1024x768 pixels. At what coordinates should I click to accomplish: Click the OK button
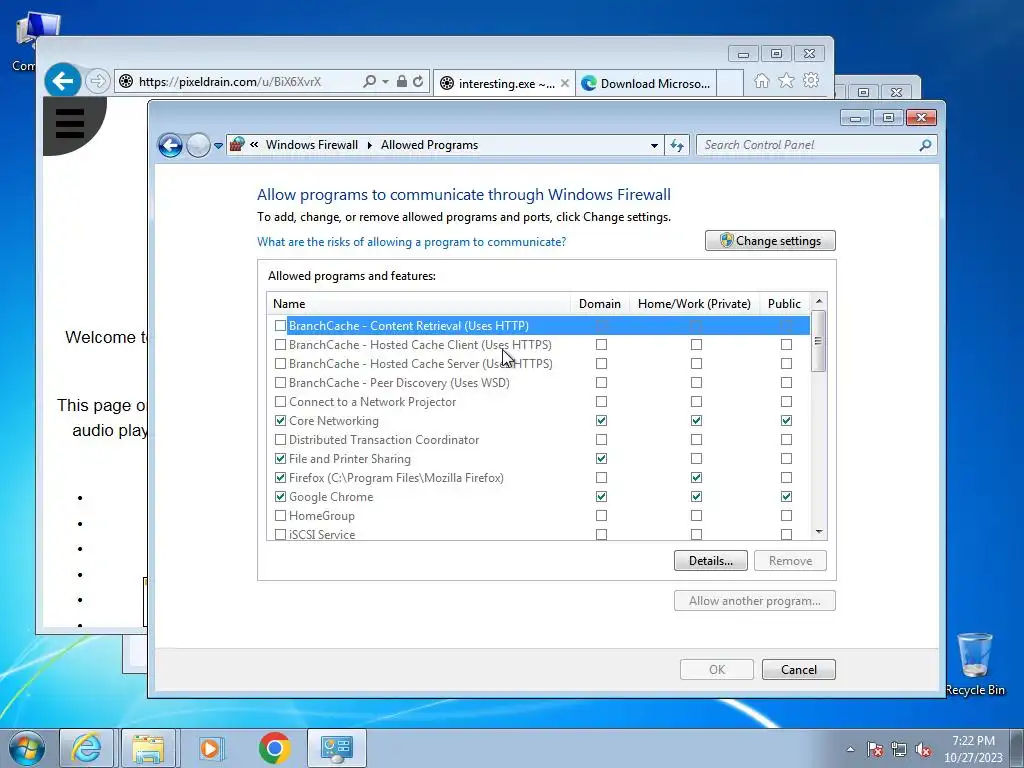[x=716, y=669]
